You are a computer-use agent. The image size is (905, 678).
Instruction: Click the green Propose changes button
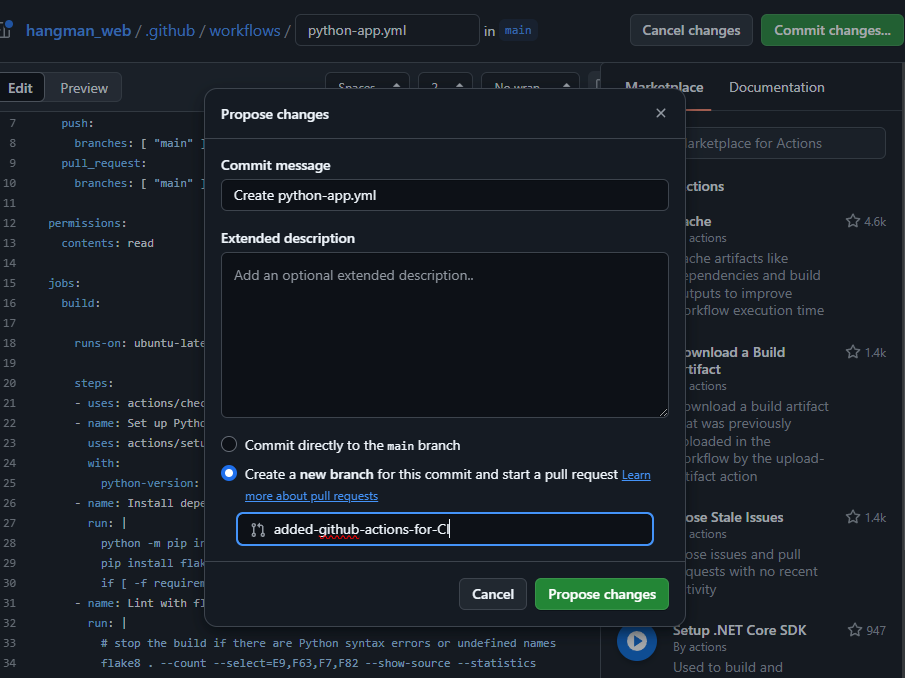point(601,594)
